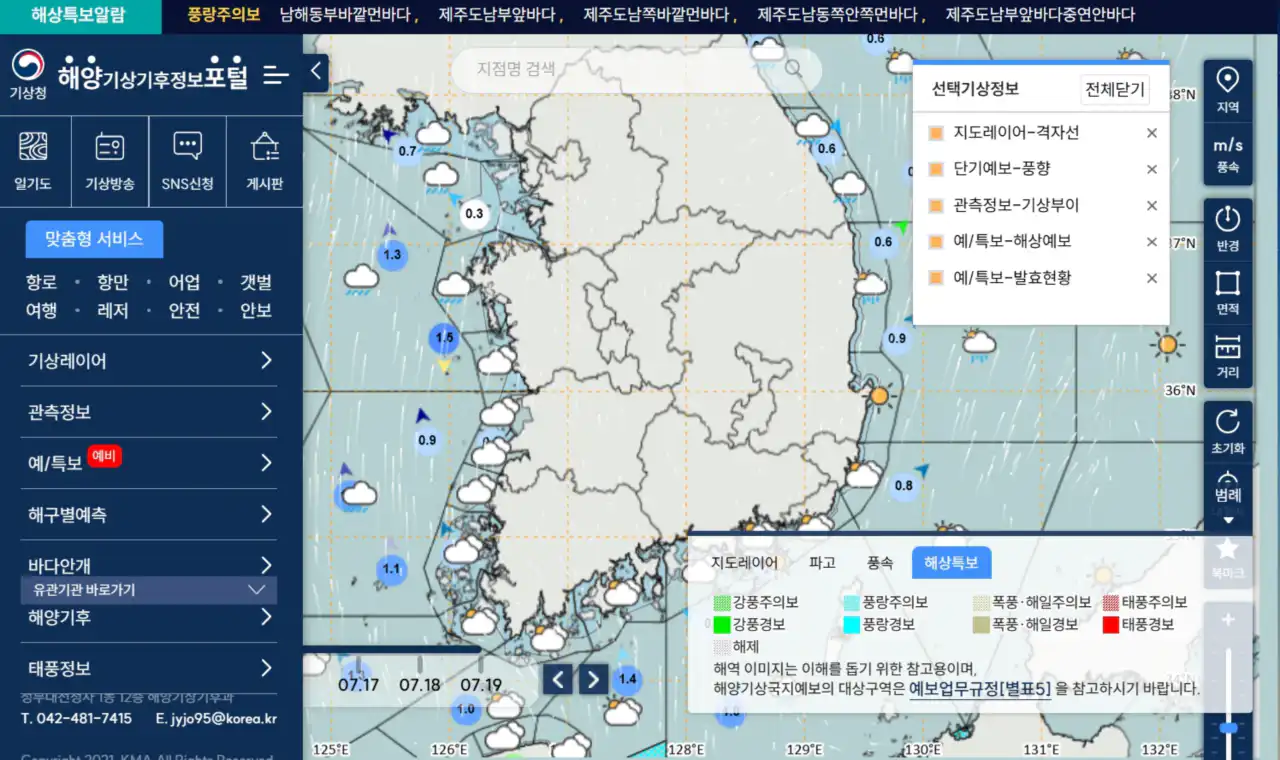Open the 갯벌 custom service link
The width and height of the screenshot is (1280, 760).
click(x=256, y=283)
